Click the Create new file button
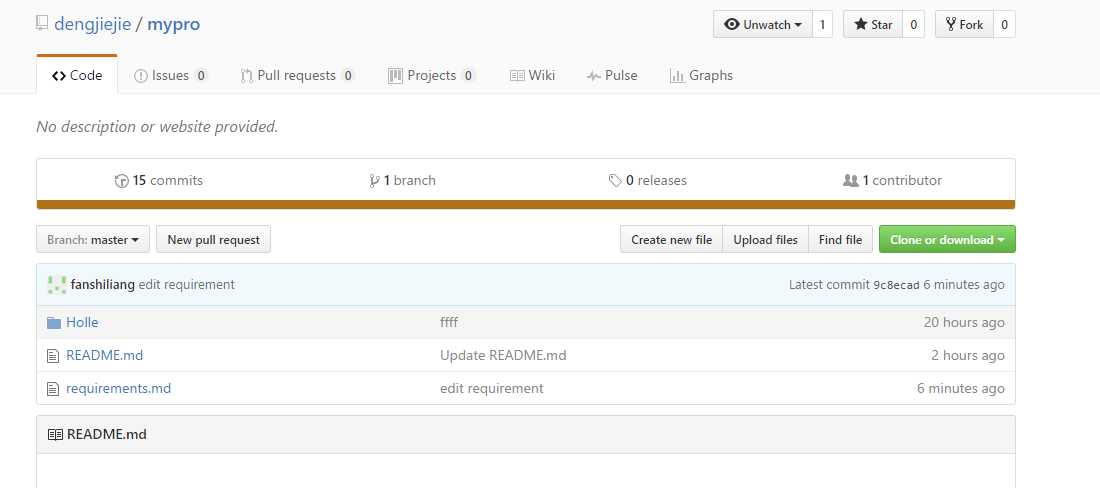 [x=671, y=239]
